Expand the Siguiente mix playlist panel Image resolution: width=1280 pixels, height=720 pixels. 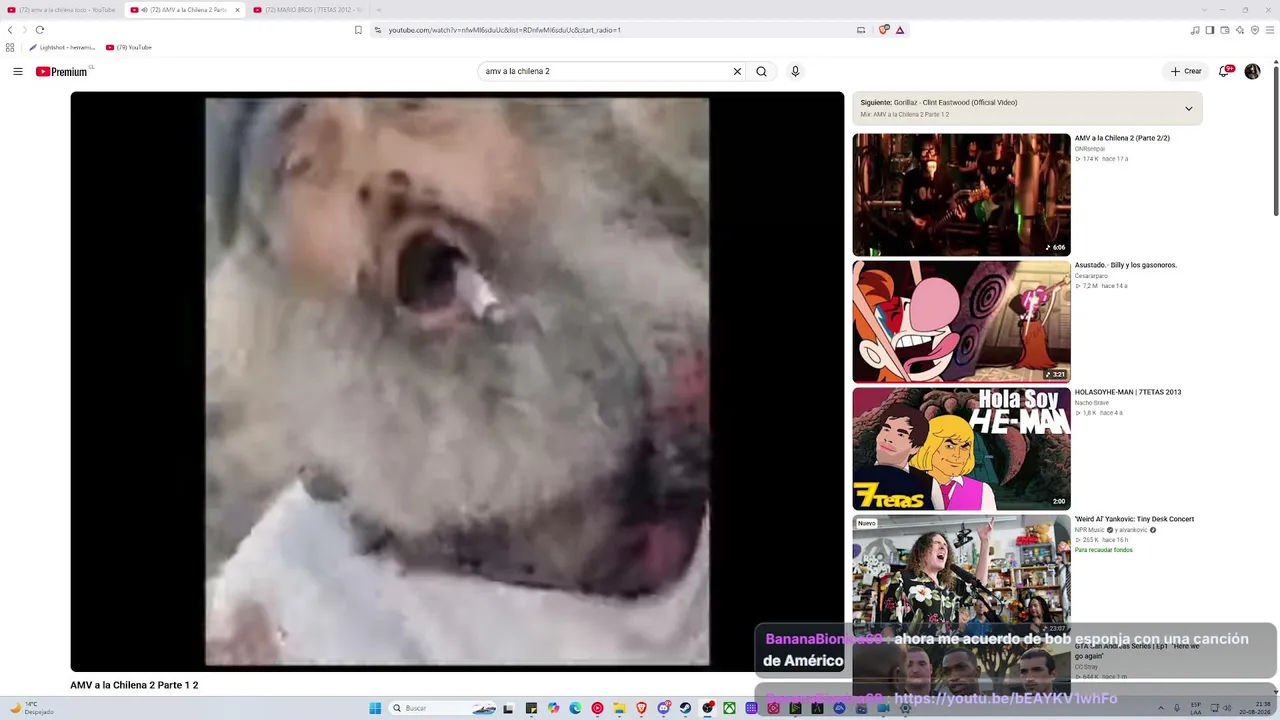pyautogui.click(x=1188, y=108)
